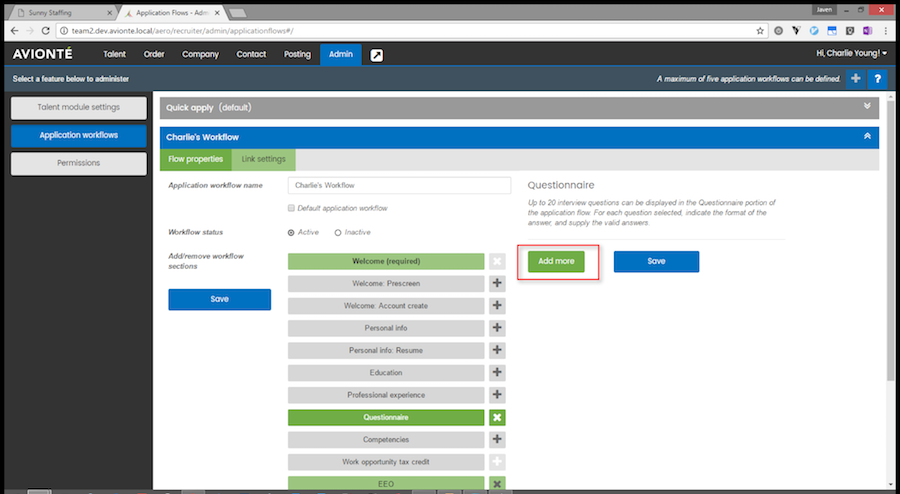Open new browser tab
This screenshot has height=494, width=900.
(x=237, y=13)
